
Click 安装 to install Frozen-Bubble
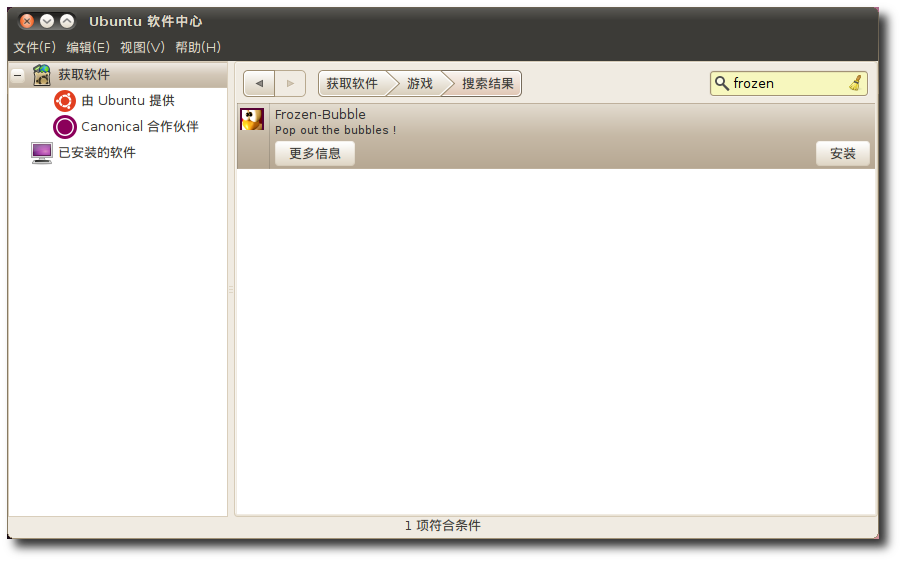[x=843, y=154]
